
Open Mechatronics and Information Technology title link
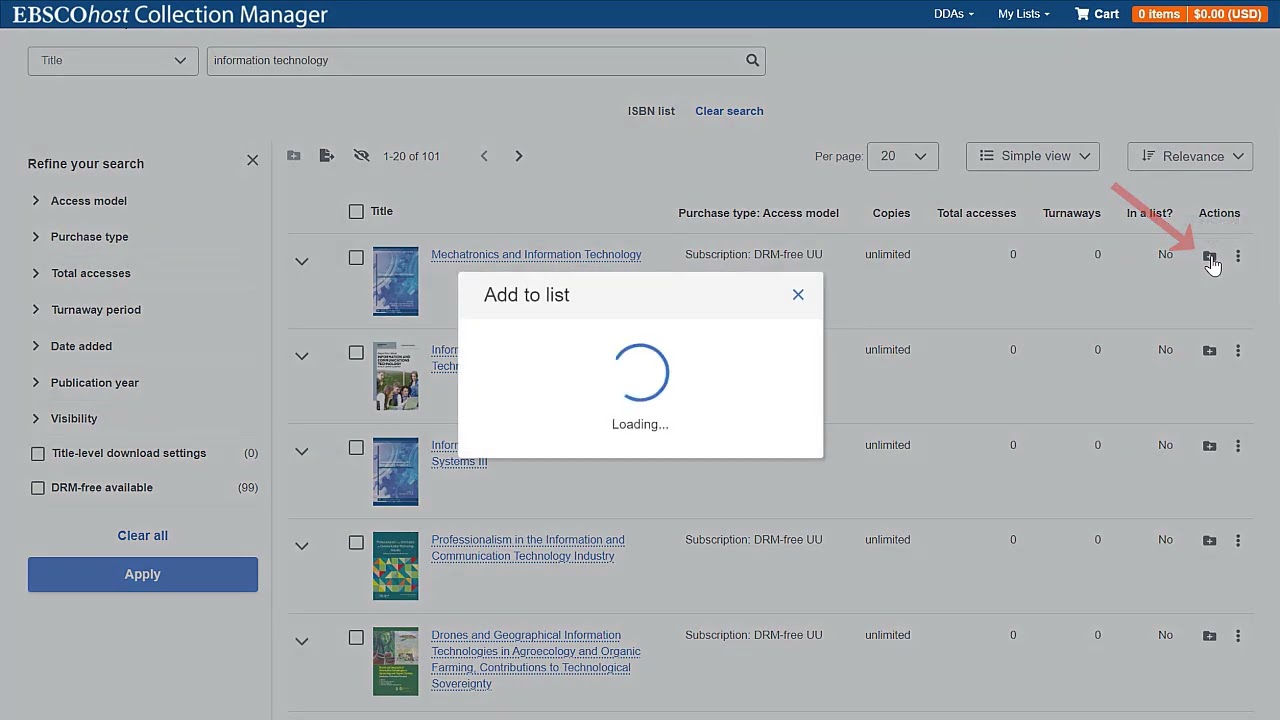coord(536,254)
